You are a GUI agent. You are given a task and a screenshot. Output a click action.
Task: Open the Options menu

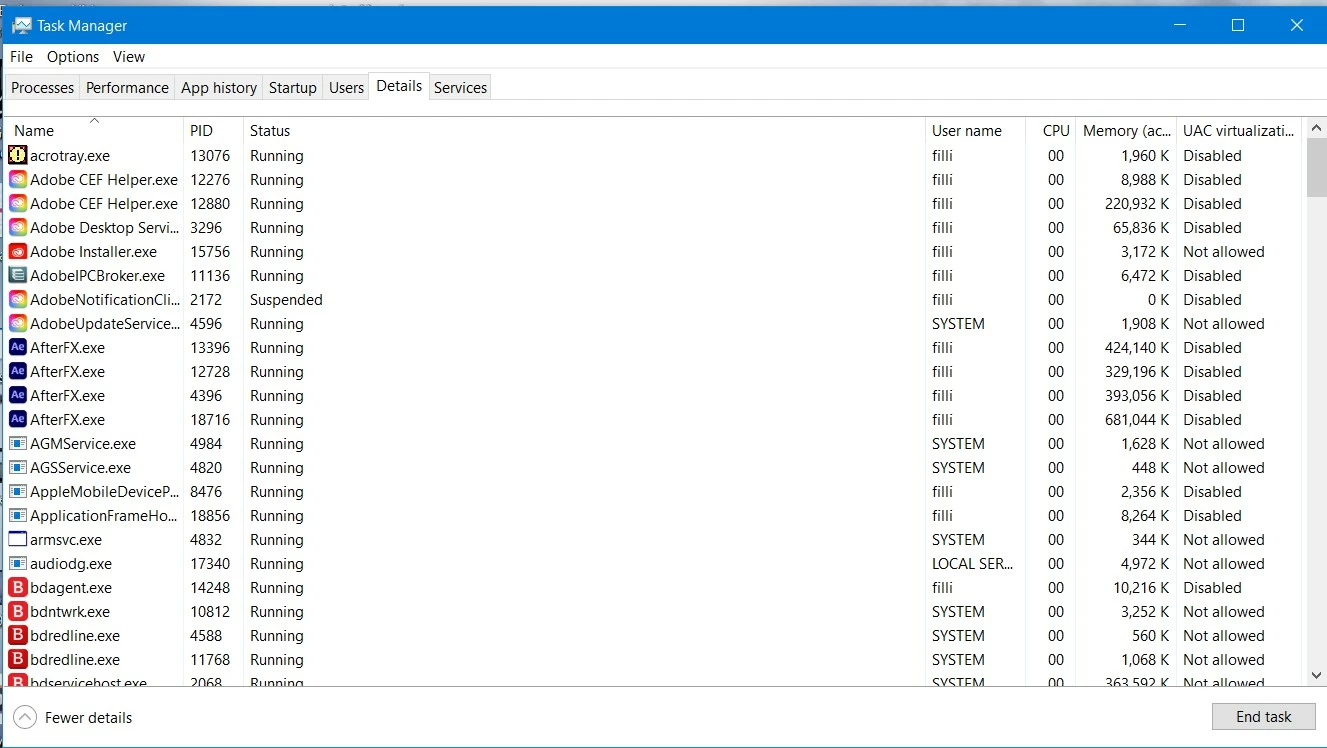pos(73,57)
